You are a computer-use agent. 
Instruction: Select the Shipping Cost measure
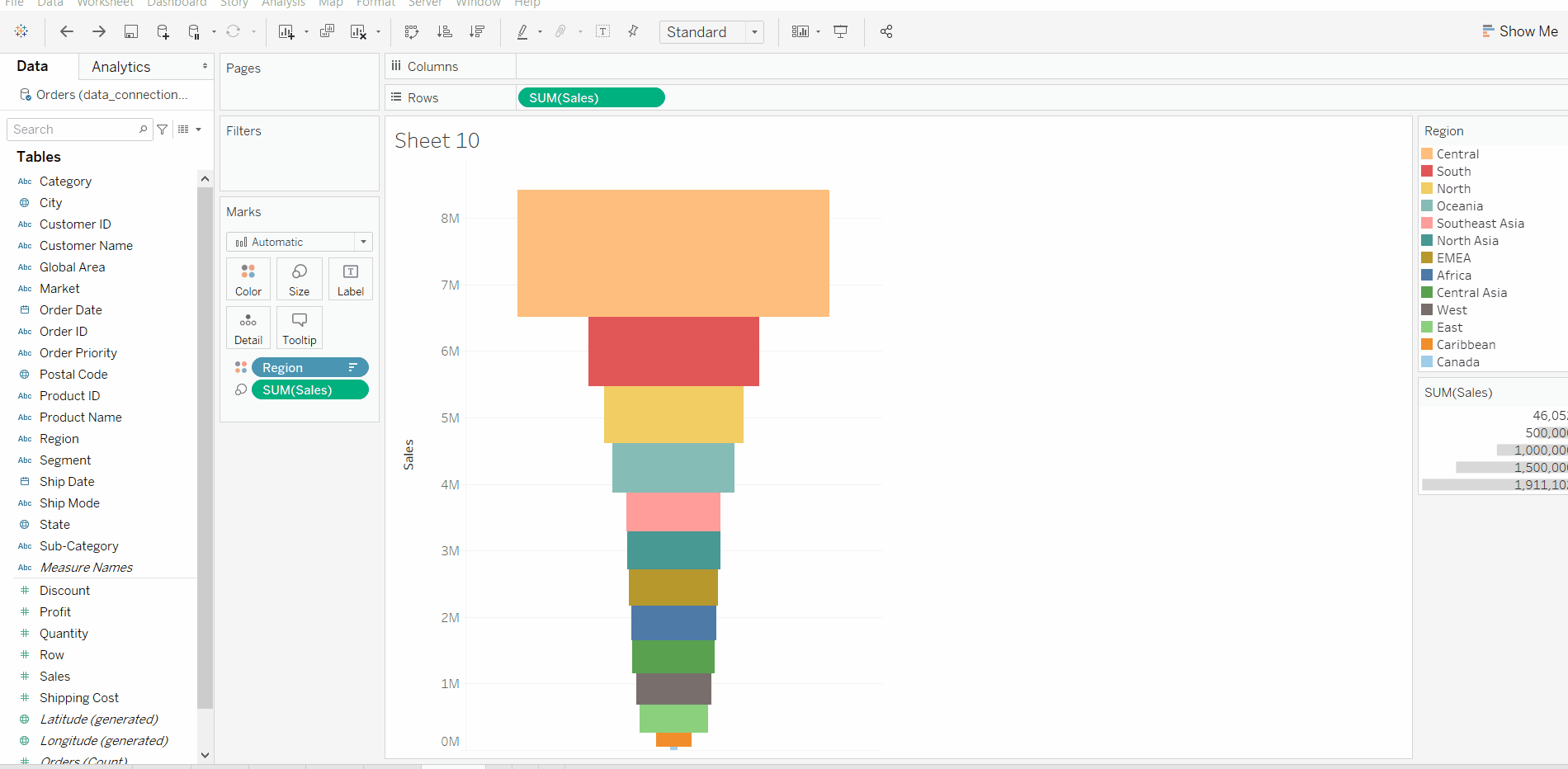click(x=79, y=698)
